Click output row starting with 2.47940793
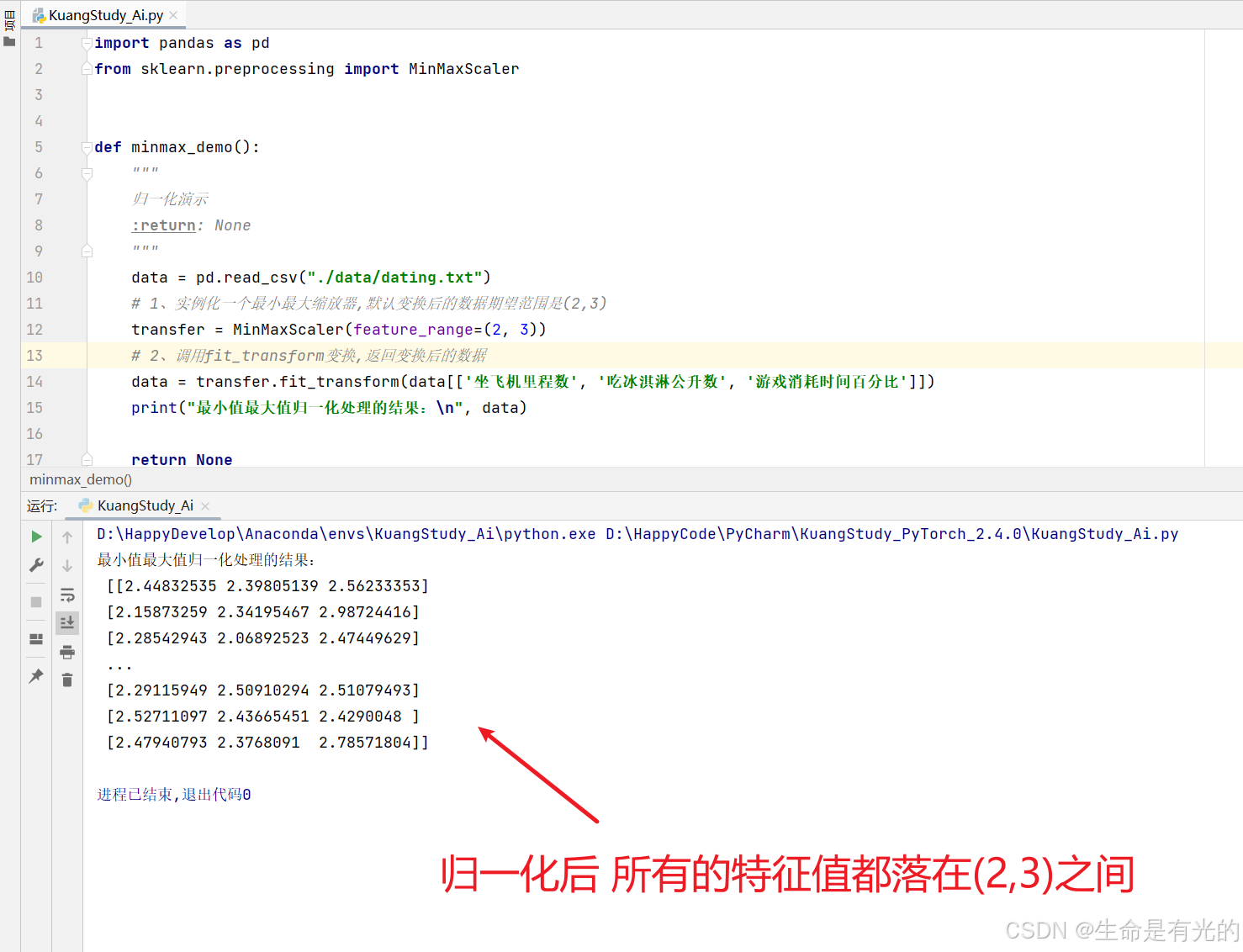The width and height of the screenshot is (1243, 952). click(267, 743)
